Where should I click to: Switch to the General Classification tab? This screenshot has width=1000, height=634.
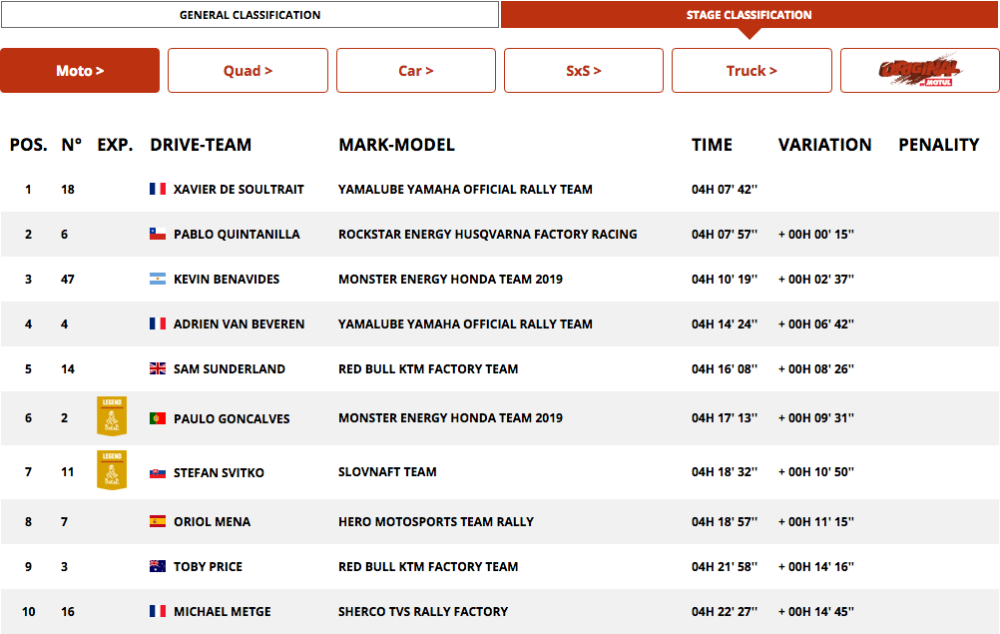pos(249,15)
